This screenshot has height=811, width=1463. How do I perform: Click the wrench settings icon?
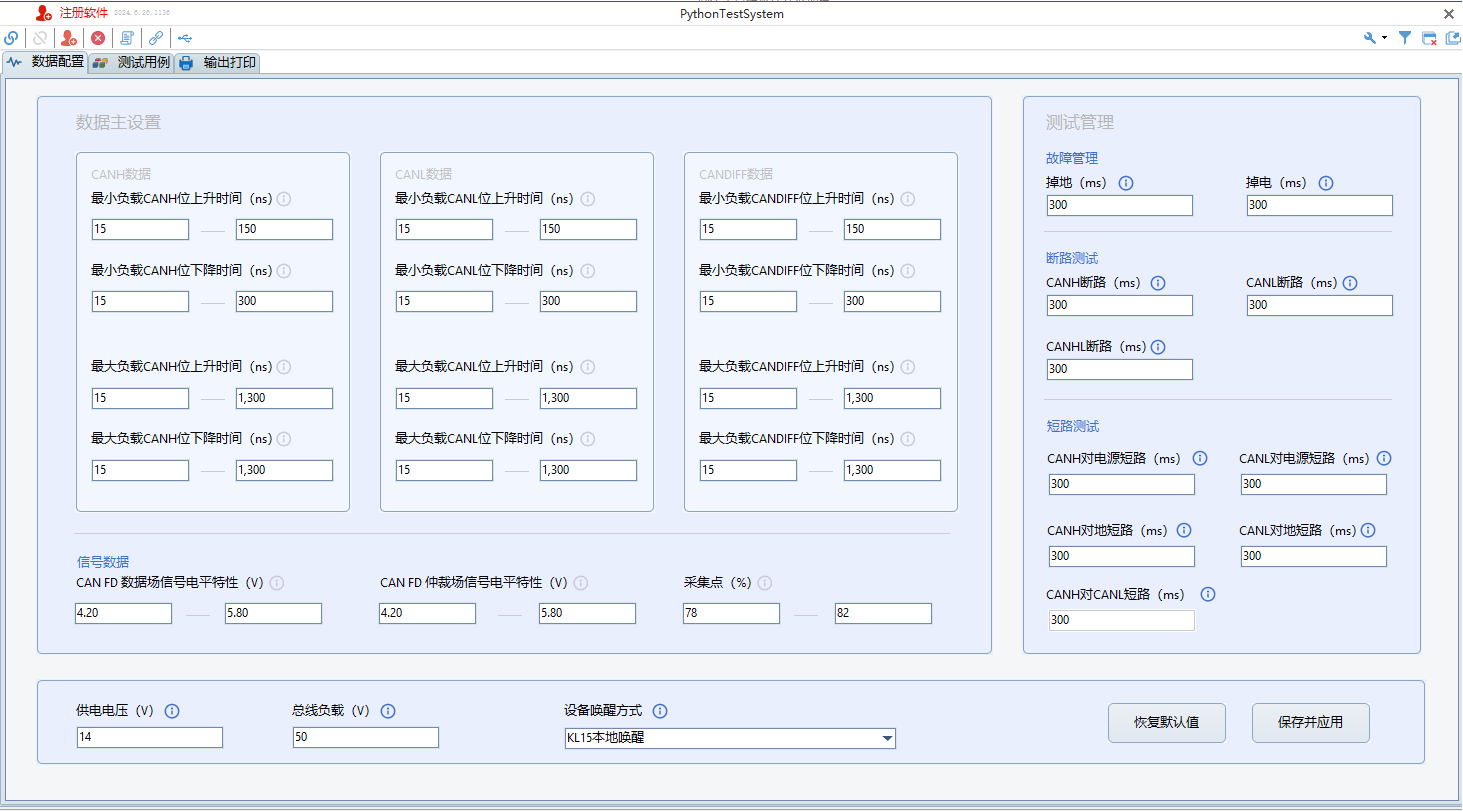click(x=1370, y=38)
